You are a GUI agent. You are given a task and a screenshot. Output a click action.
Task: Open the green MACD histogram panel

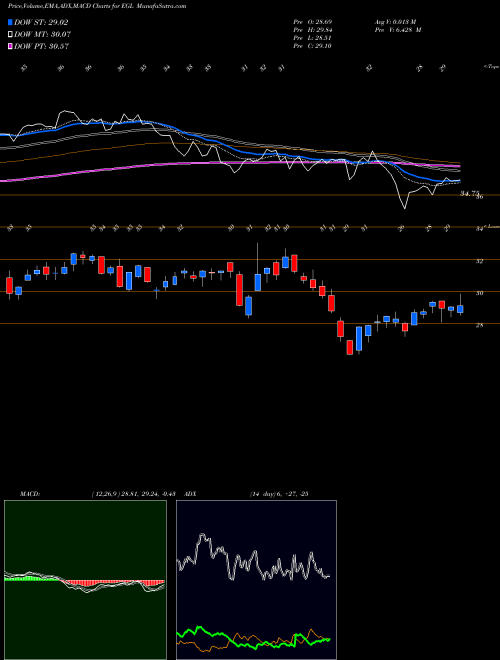[85, 580]
